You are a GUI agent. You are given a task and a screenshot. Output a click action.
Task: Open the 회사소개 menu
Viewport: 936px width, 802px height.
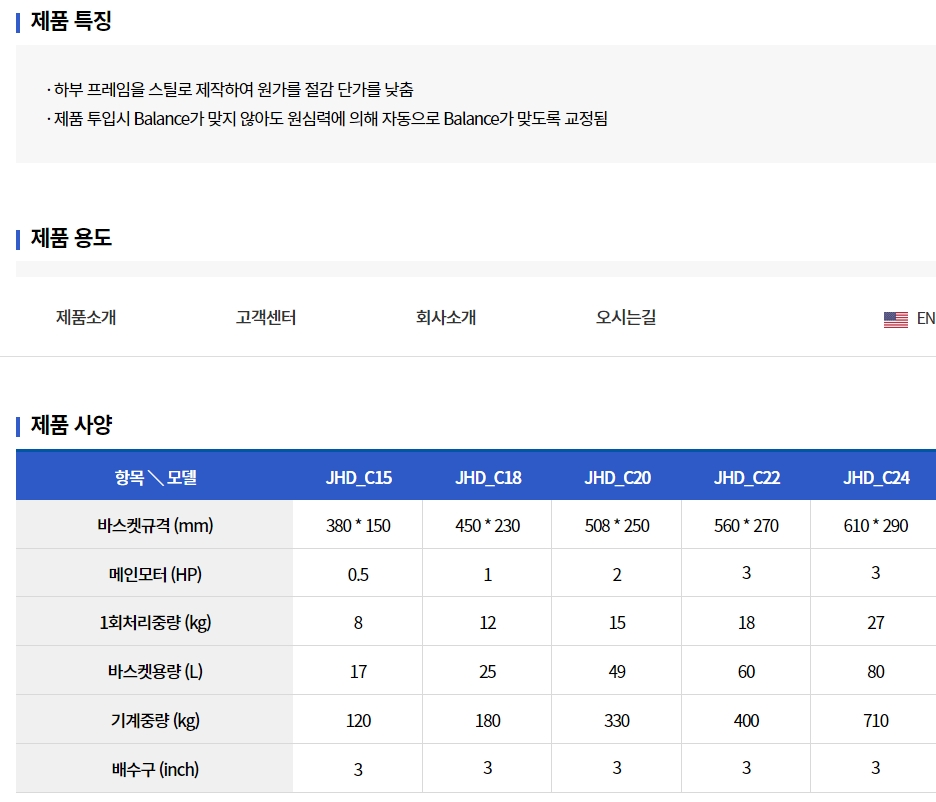446,317
